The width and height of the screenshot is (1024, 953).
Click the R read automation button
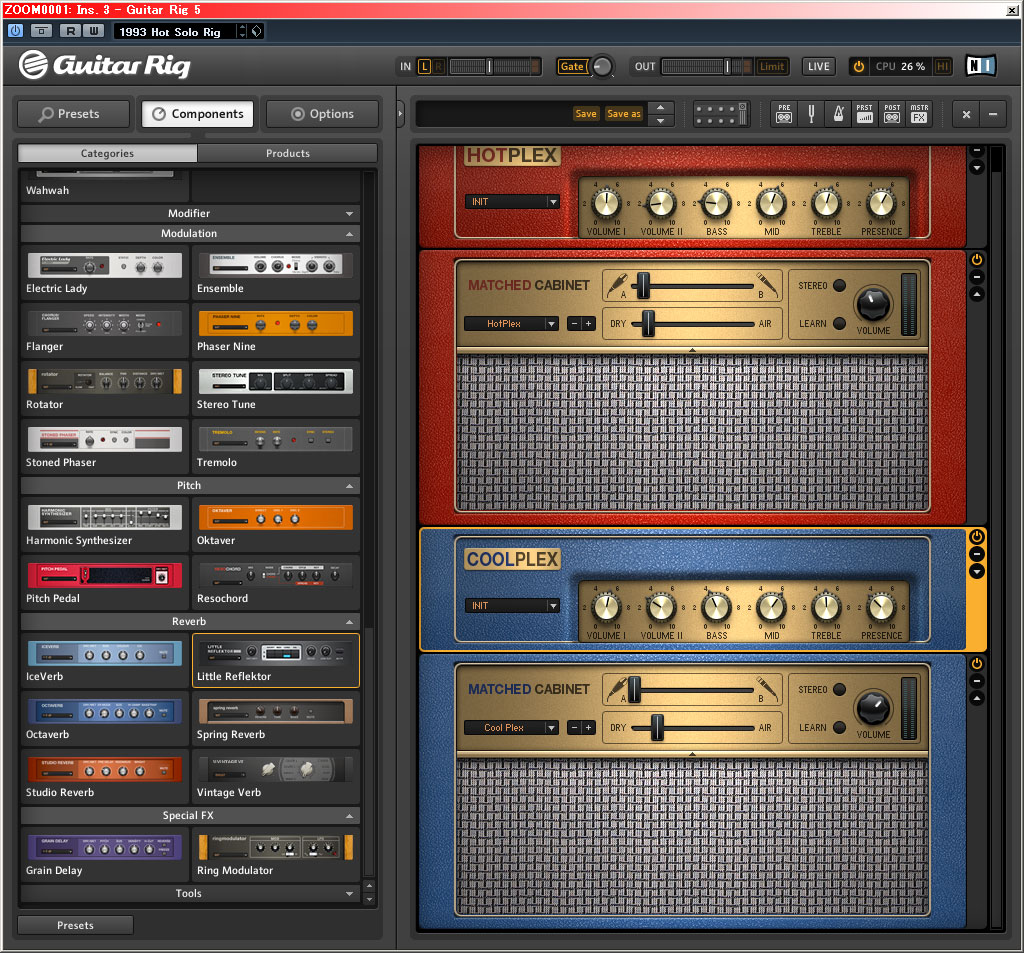[x=71, y=31]
